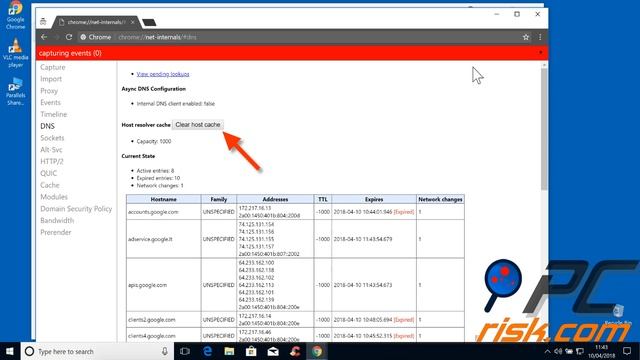640x360 pixels.
Task: Select the accounts.google.com hostname cell
Action: point(163,212)
